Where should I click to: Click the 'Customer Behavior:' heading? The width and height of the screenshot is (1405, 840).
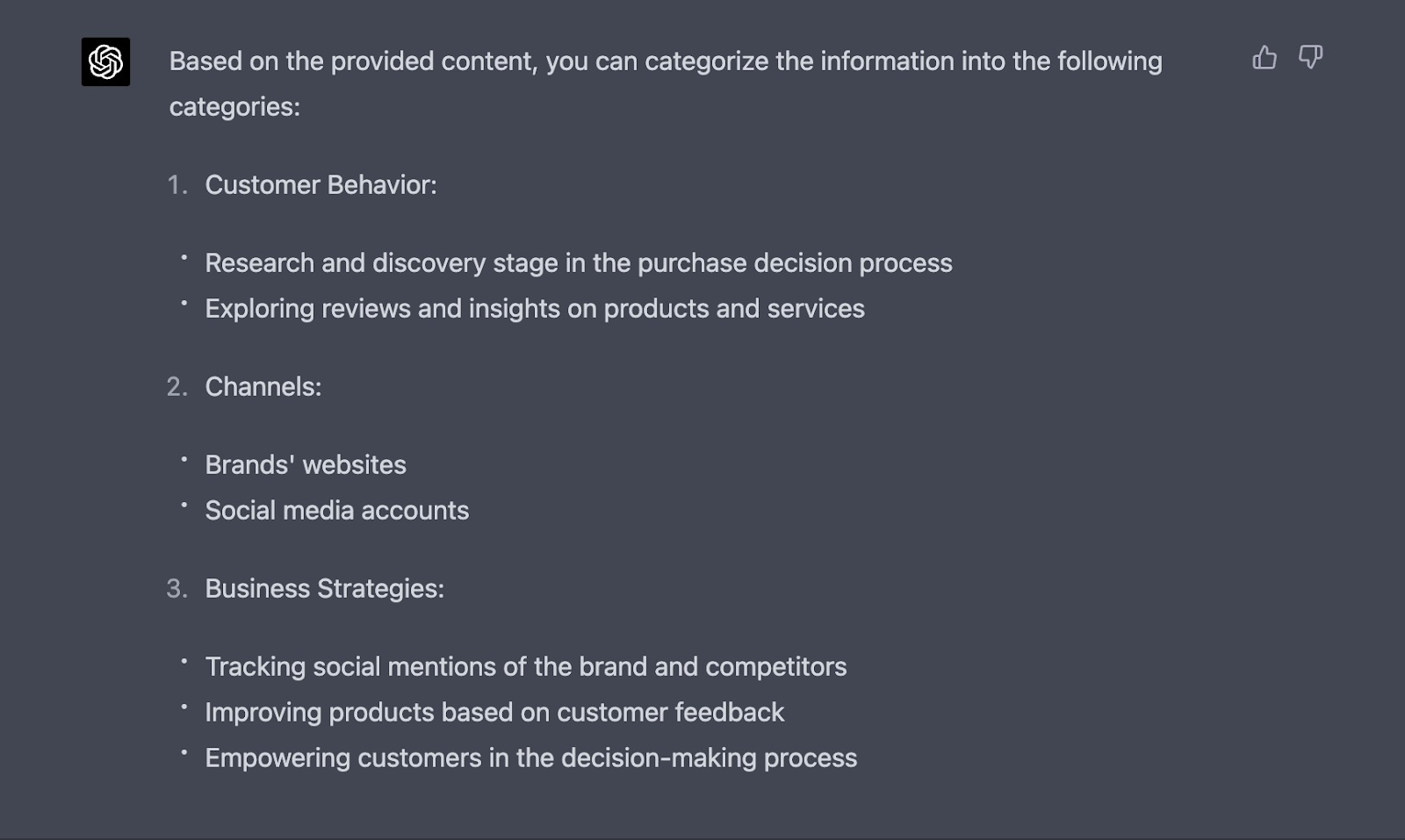321,185
